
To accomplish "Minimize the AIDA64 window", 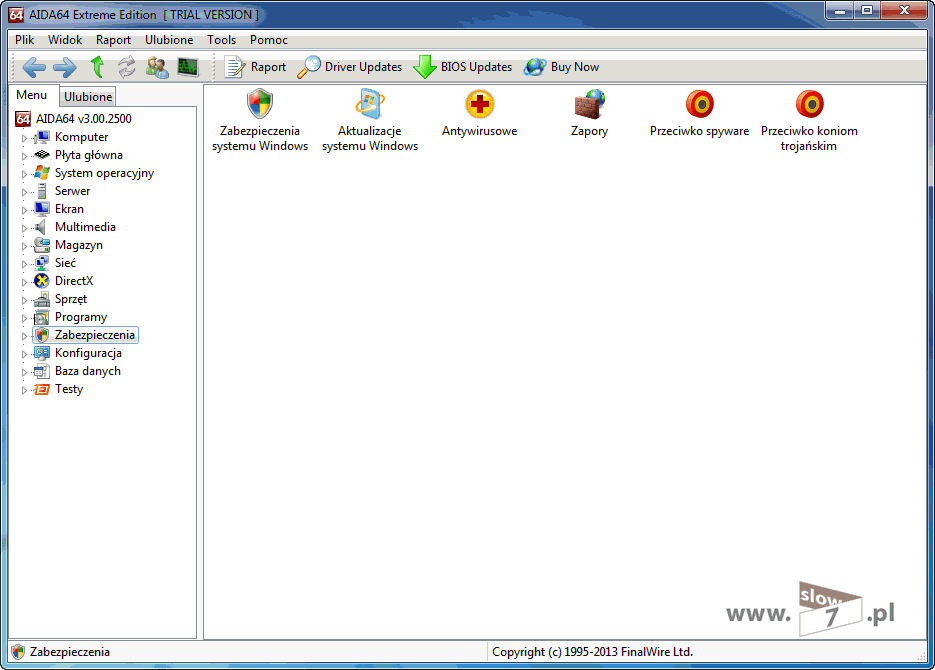I will [840, 10].
